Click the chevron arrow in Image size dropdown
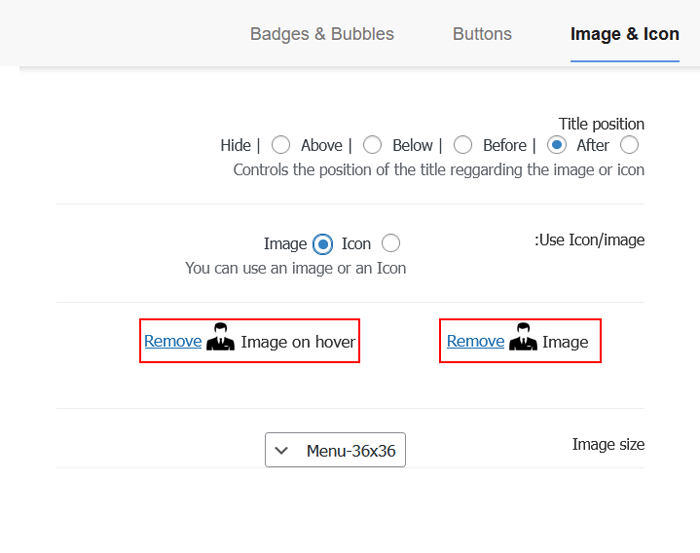The width and height of the screenshot is (700, 553). 282,450
